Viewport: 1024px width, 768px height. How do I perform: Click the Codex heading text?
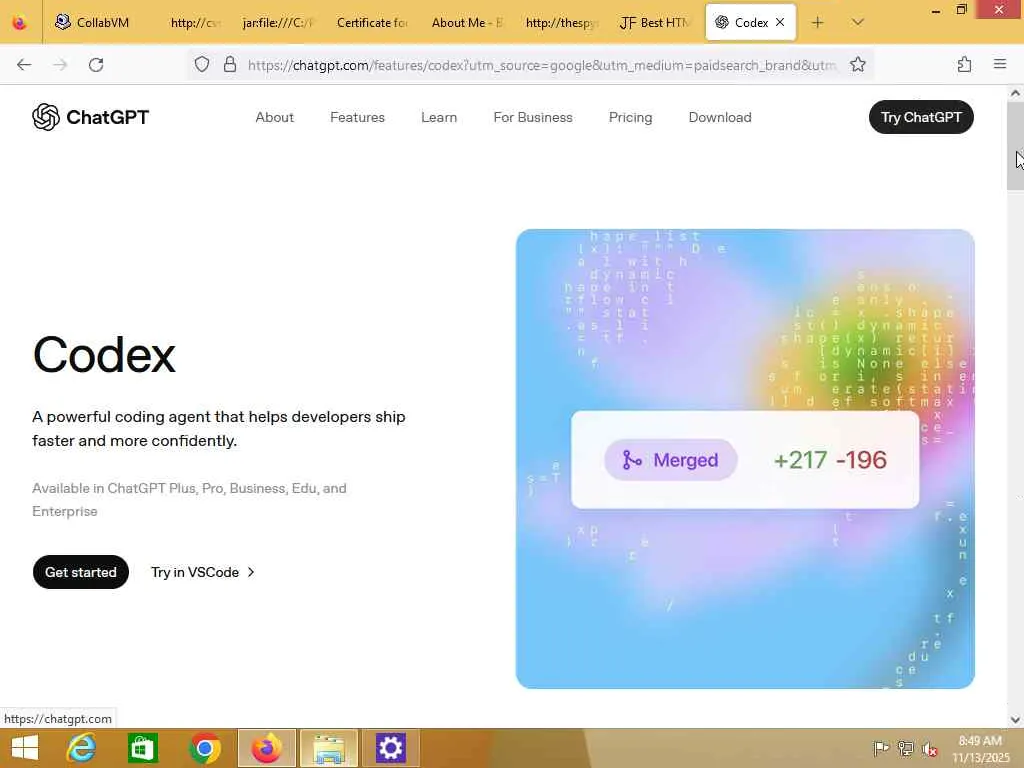104,355
